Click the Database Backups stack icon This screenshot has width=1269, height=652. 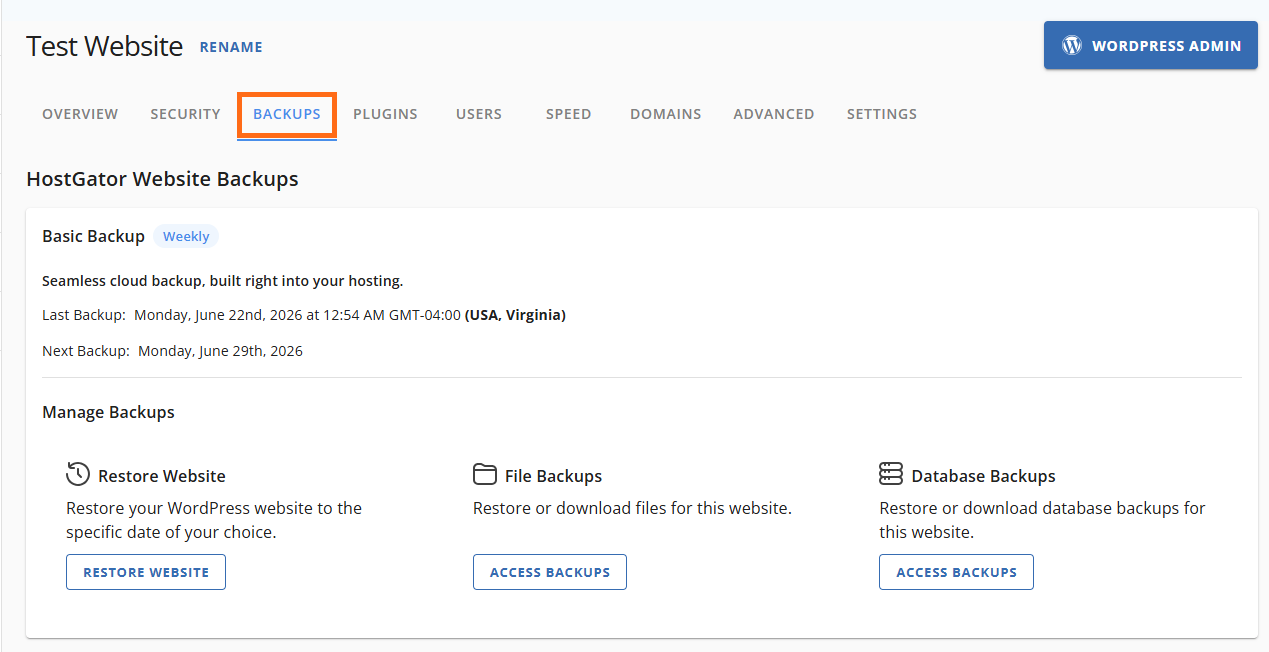pyautogui.click(x=891, y=474)
